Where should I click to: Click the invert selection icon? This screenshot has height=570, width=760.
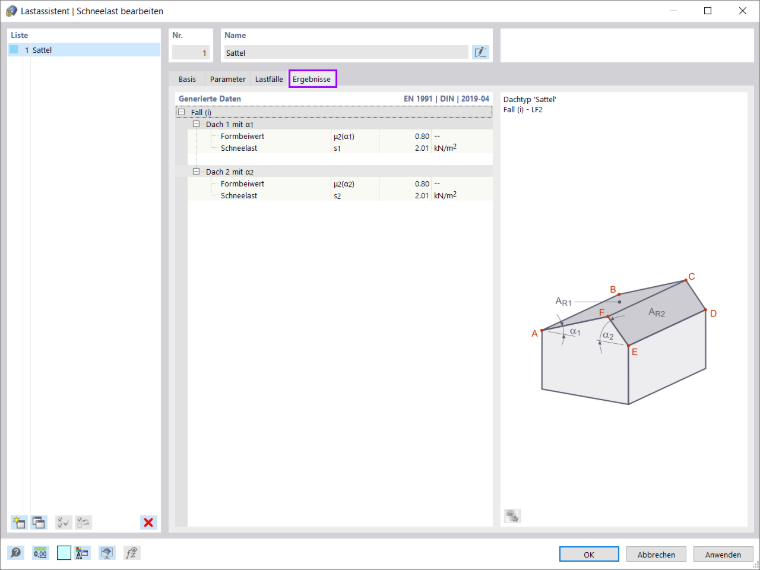pyautogui.click(x=83, y=522)
